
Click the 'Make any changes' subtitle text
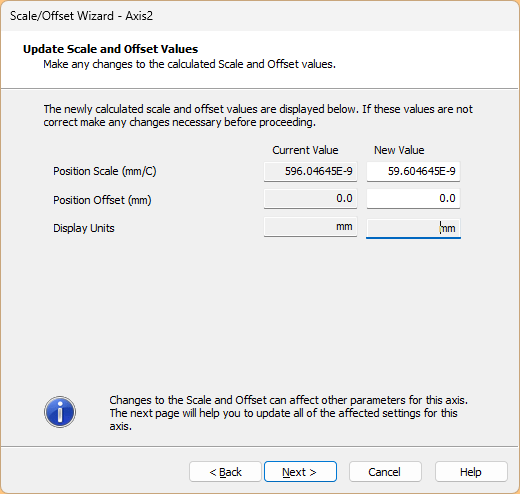189,64
